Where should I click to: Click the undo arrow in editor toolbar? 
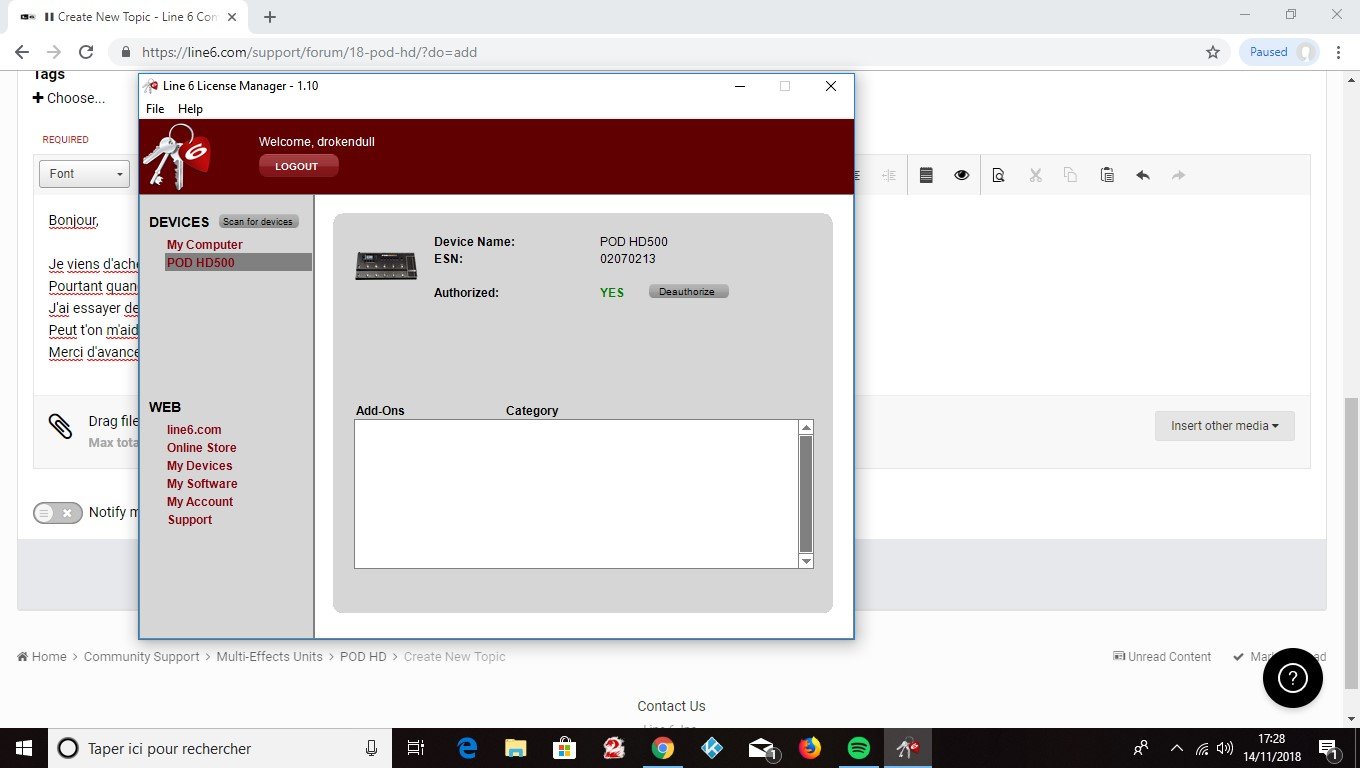coord(1143,175)
